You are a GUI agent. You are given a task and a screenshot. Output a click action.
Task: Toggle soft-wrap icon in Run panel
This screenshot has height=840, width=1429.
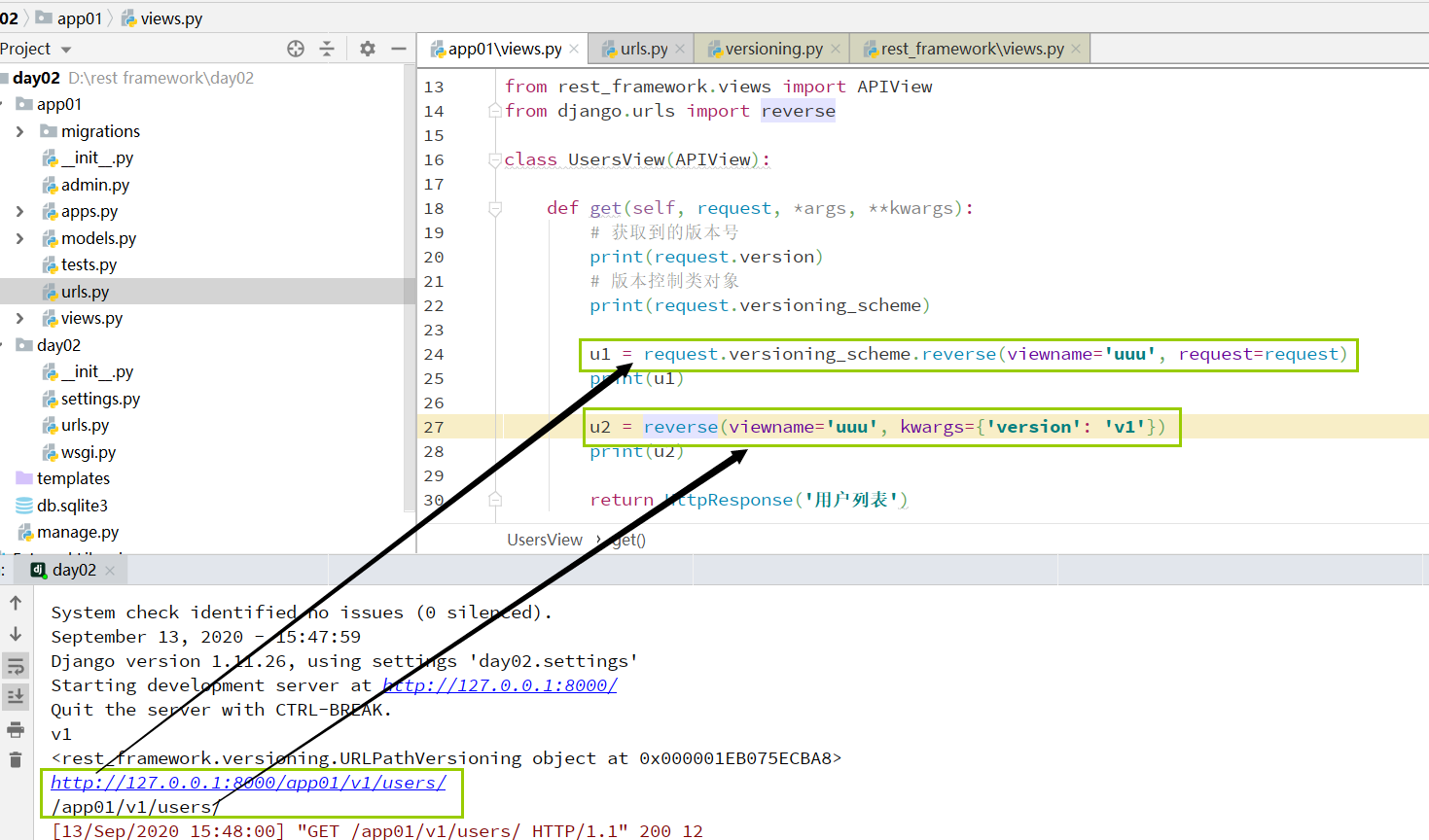pos(16,666)
